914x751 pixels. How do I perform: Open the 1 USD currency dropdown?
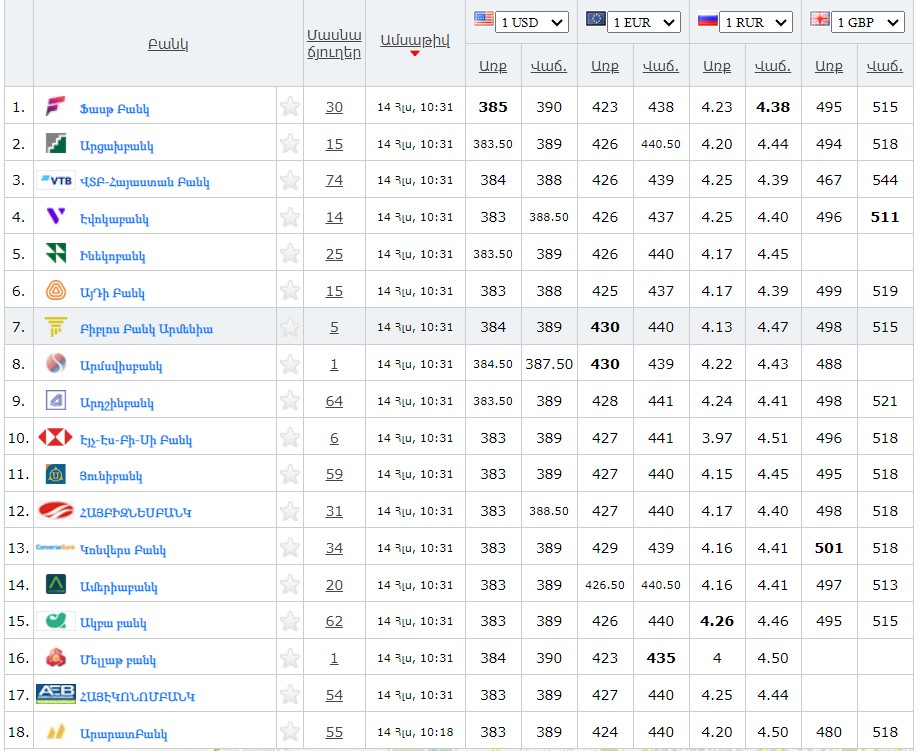[x=533, y=22]
